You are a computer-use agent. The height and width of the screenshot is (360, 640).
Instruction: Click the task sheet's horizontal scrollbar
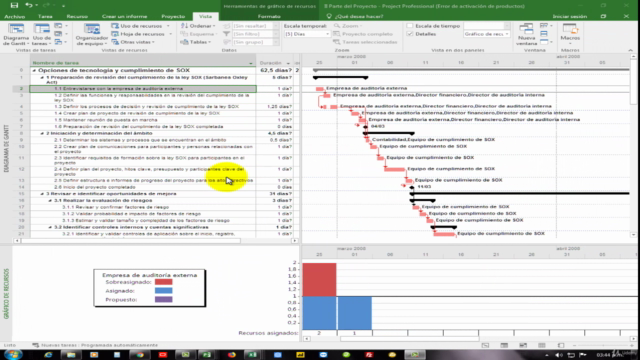click(131, 241)
